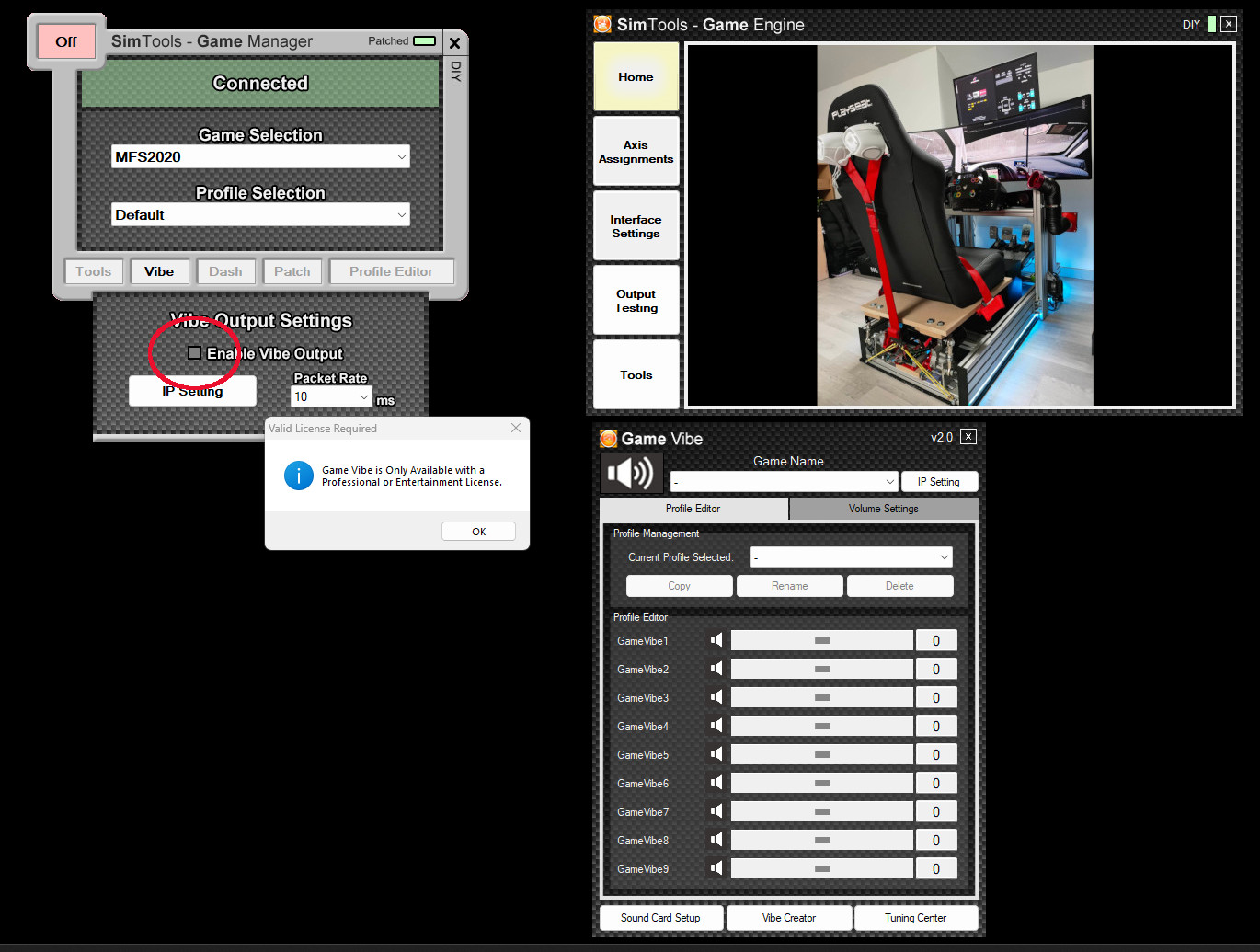Open the Current Profile Selected dropdown

(852, 556)
